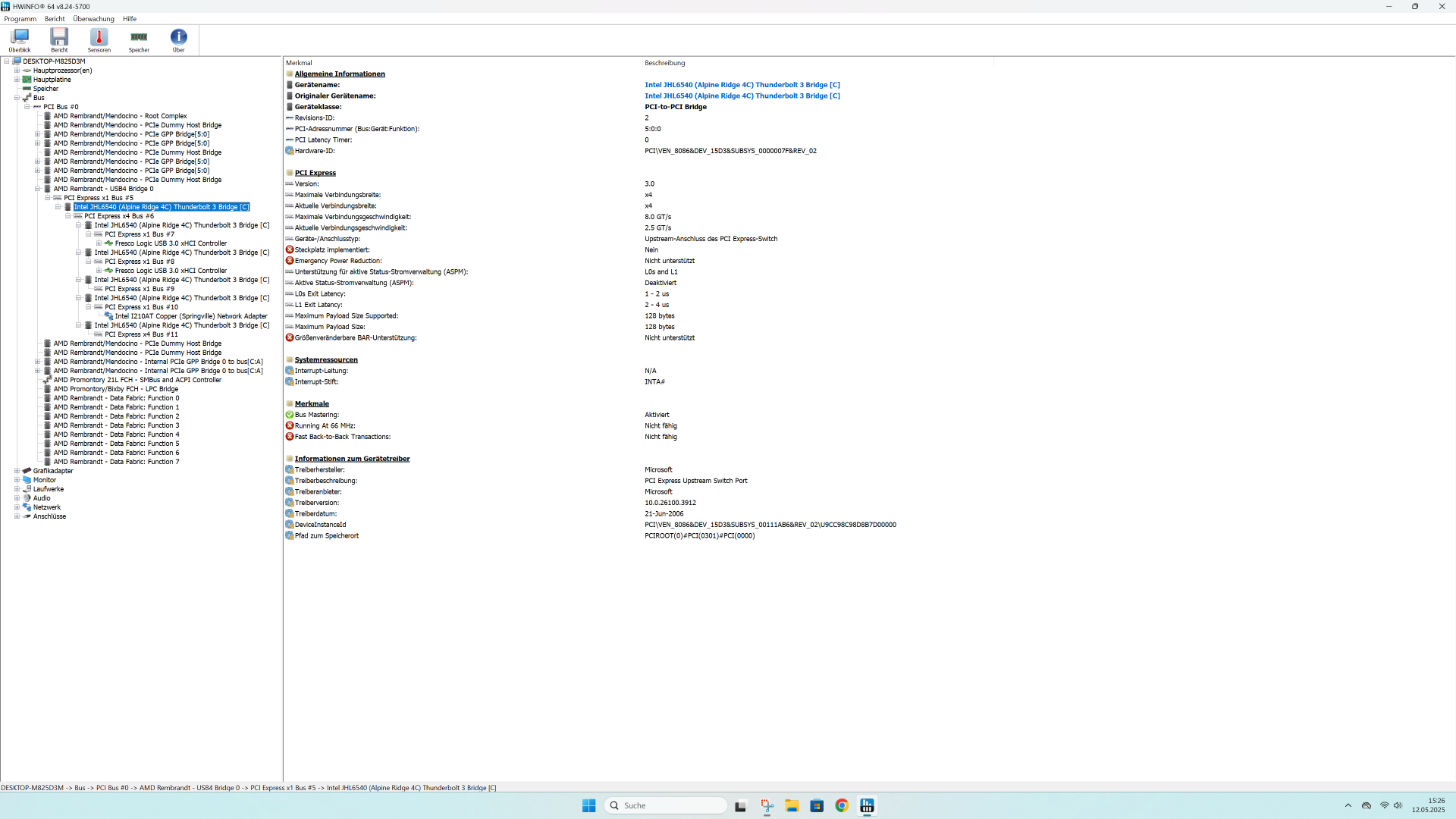Image resolution: width=1456 pixels, height=819 pixels.
Task: Expand the Hauptprozessor(en) node
Action: click(x=17, y=71)
